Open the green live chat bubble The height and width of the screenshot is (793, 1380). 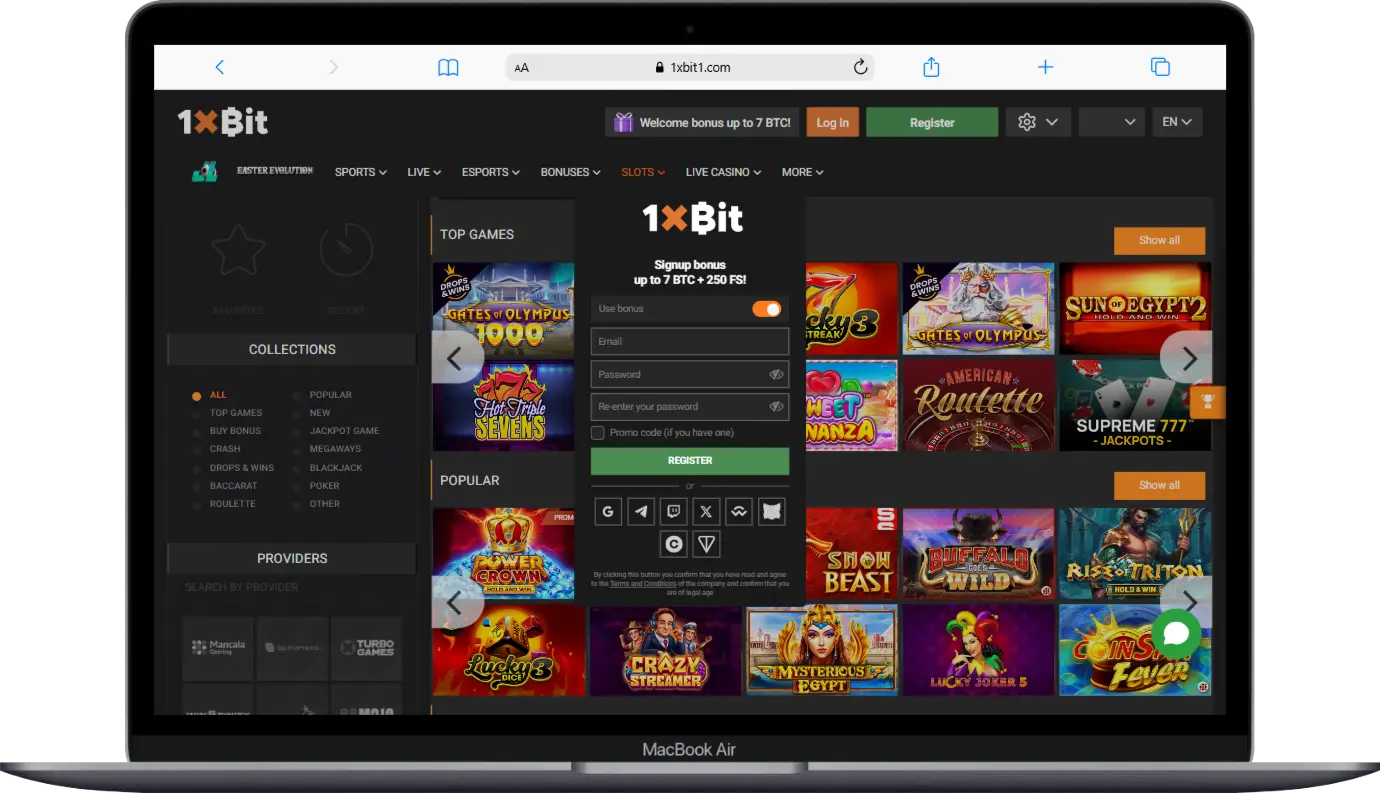tap(1176, 633)
